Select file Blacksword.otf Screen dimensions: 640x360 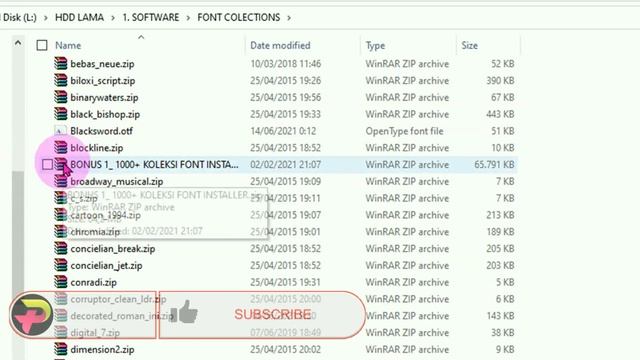[102, 131]
